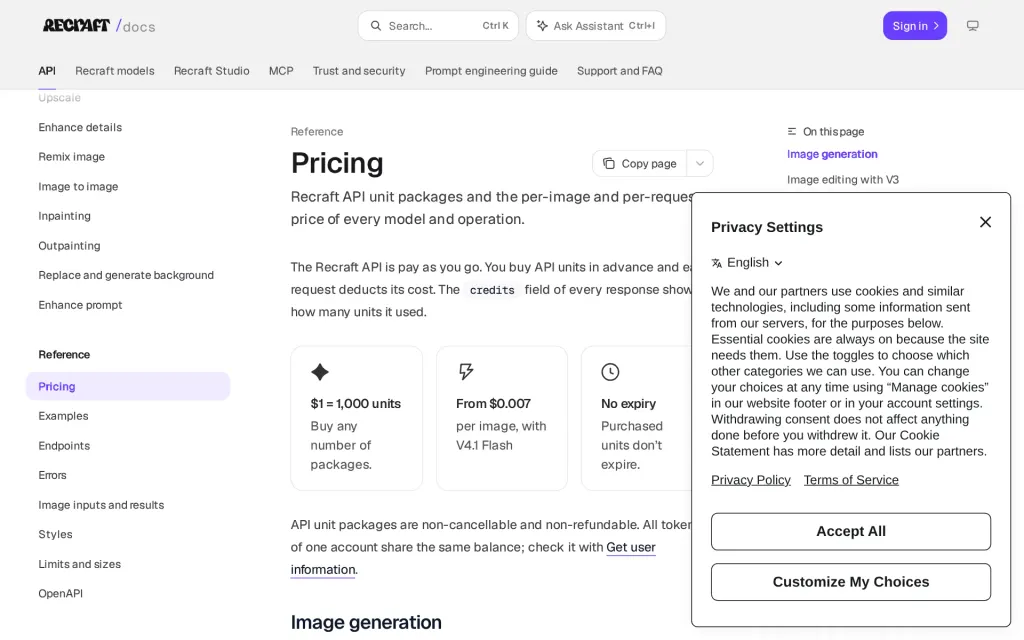Click the lightning icon above From $0.007
Image resolution: width=1024 pixels, height=640 pixels.
[x=466, y=372]
